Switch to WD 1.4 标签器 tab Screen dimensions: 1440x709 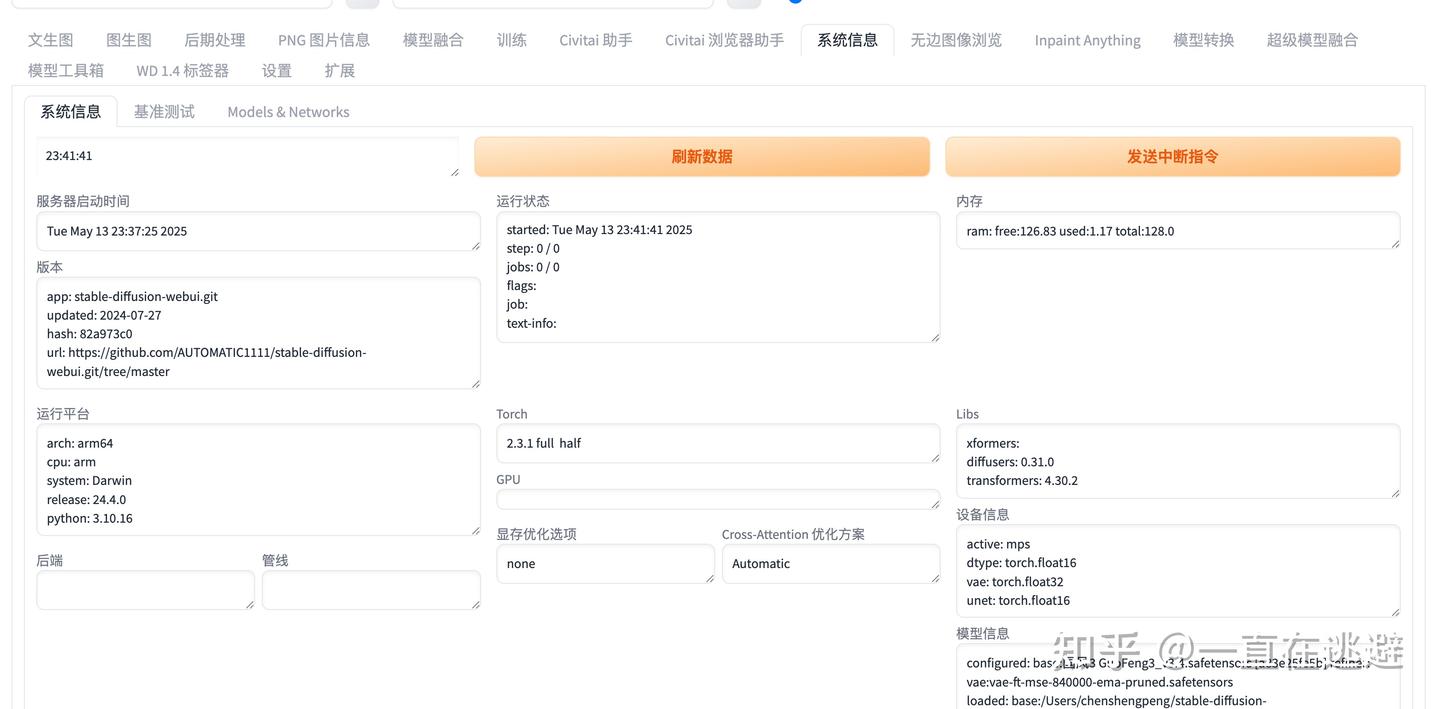coord(183,71)
